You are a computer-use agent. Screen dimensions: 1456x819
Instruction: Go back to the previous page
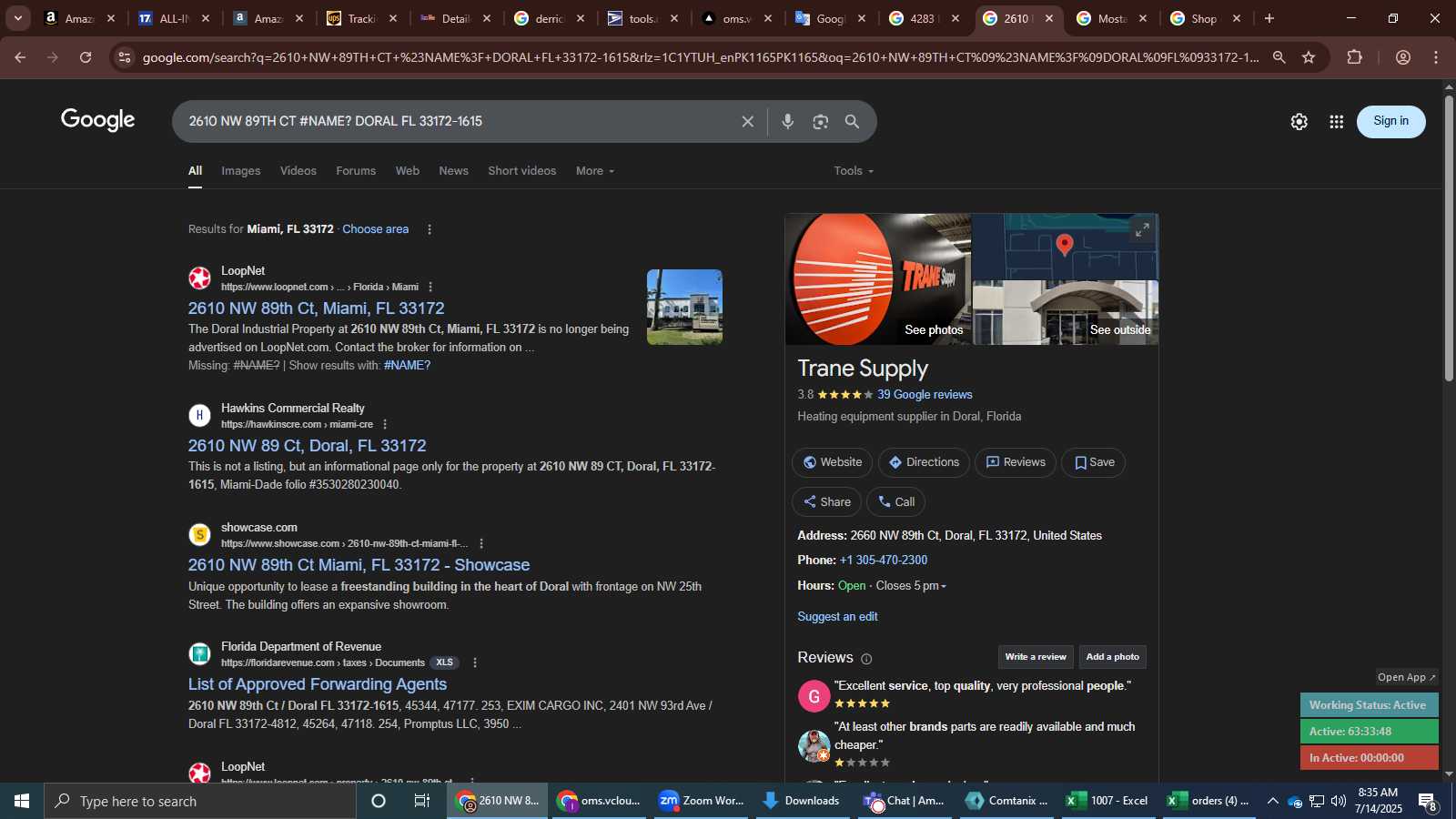pyautogui.click(x=20, y=57)
